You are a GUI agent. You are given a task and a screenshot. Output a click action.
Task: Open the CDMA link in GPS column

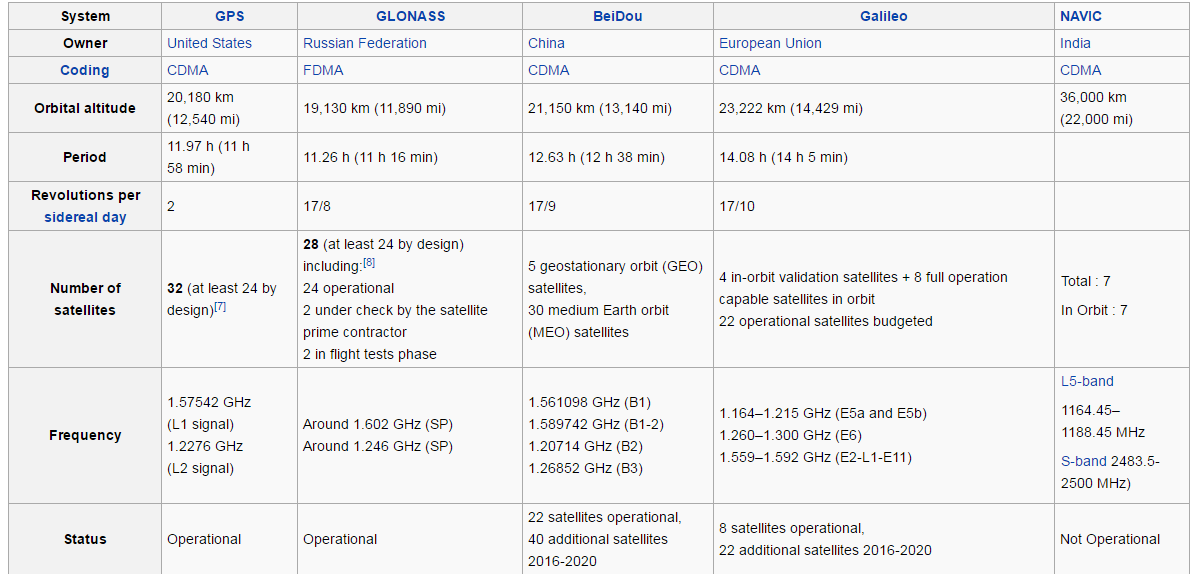(188, 70)
